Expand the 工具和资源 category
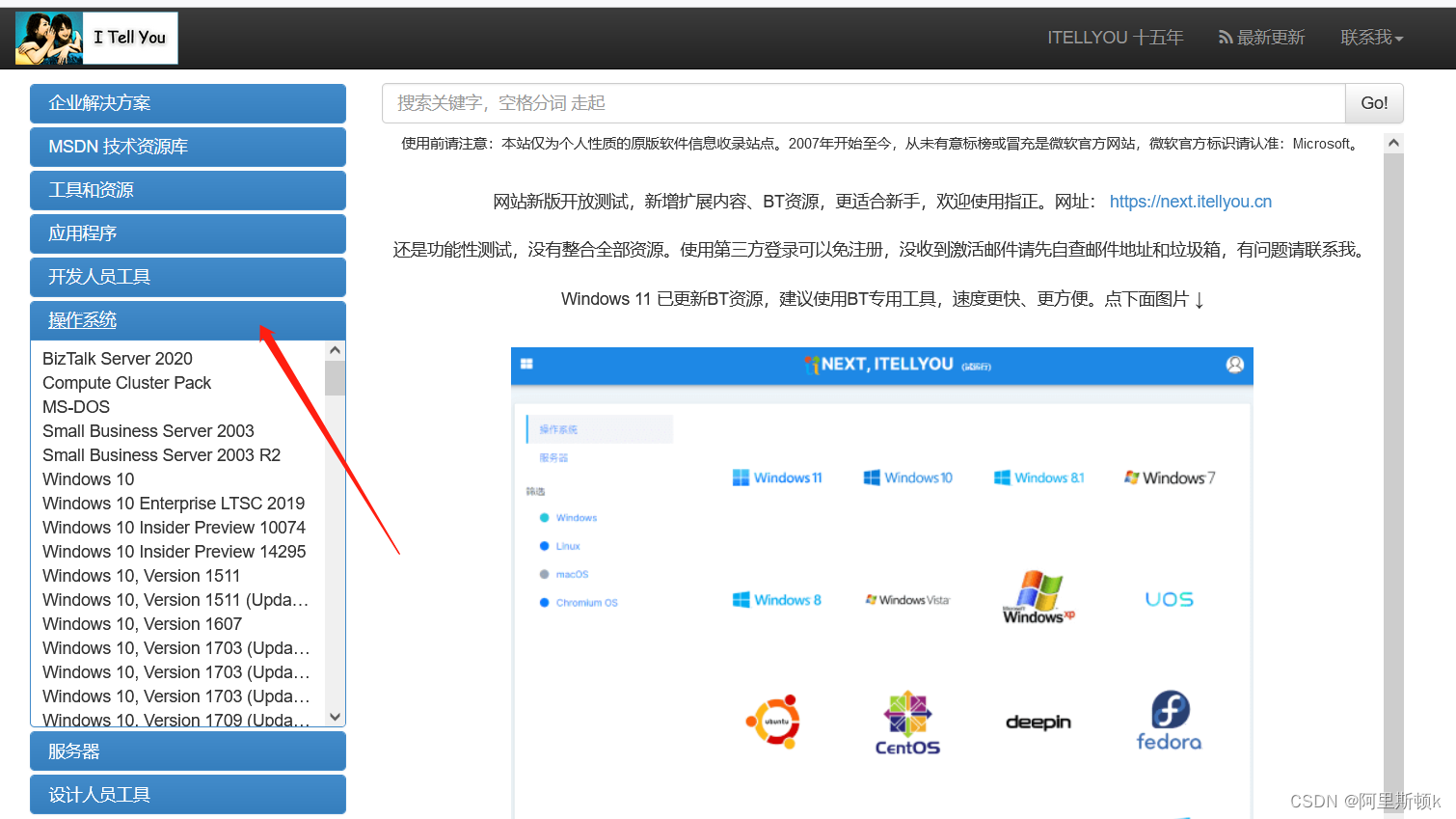 click(188, 190)
